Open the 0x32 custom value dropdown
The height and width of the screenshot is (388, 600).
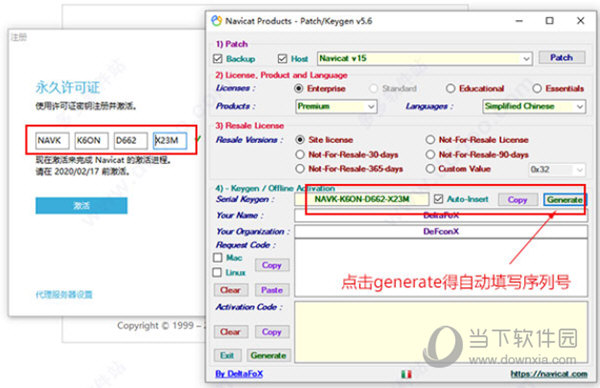(557, 169)
